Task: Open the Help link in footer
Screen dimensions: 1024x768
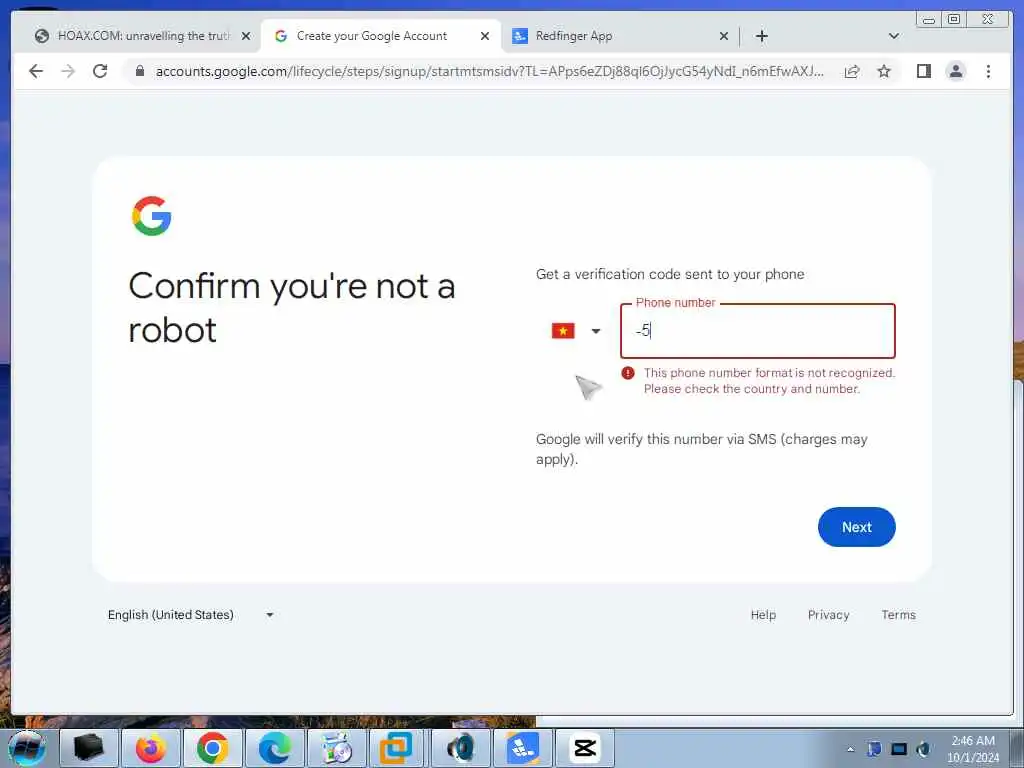Action: point(763,615)
